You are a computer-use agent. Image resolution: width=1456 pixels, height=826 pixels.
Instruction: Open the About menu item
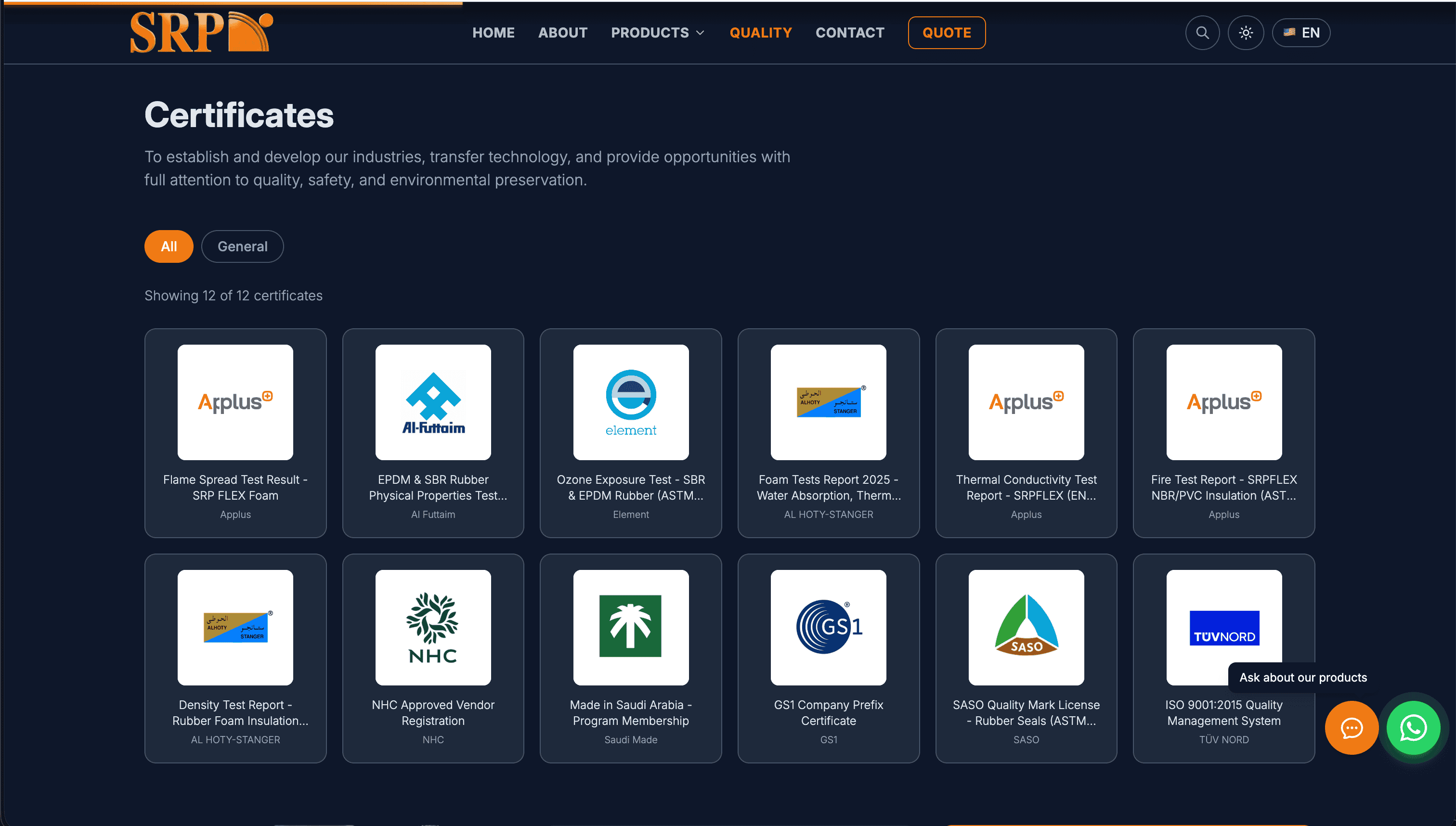click(x=562, y=33)
